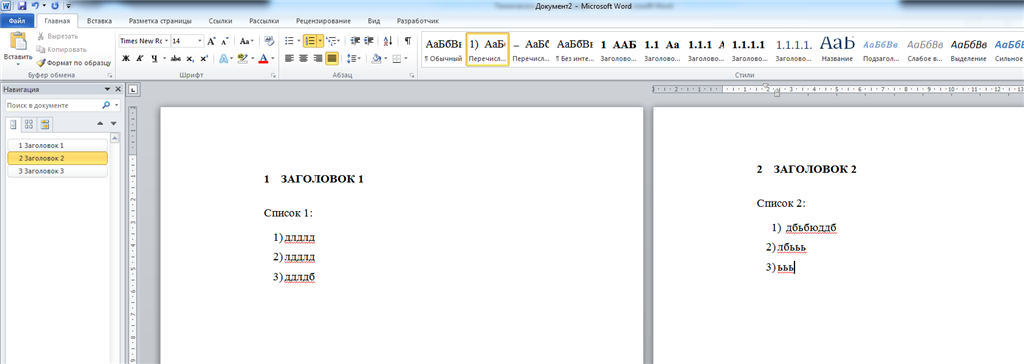This screenshot has height=364, width=1024.
Task: Apply the Название style
Action: [x=837, y=50]
